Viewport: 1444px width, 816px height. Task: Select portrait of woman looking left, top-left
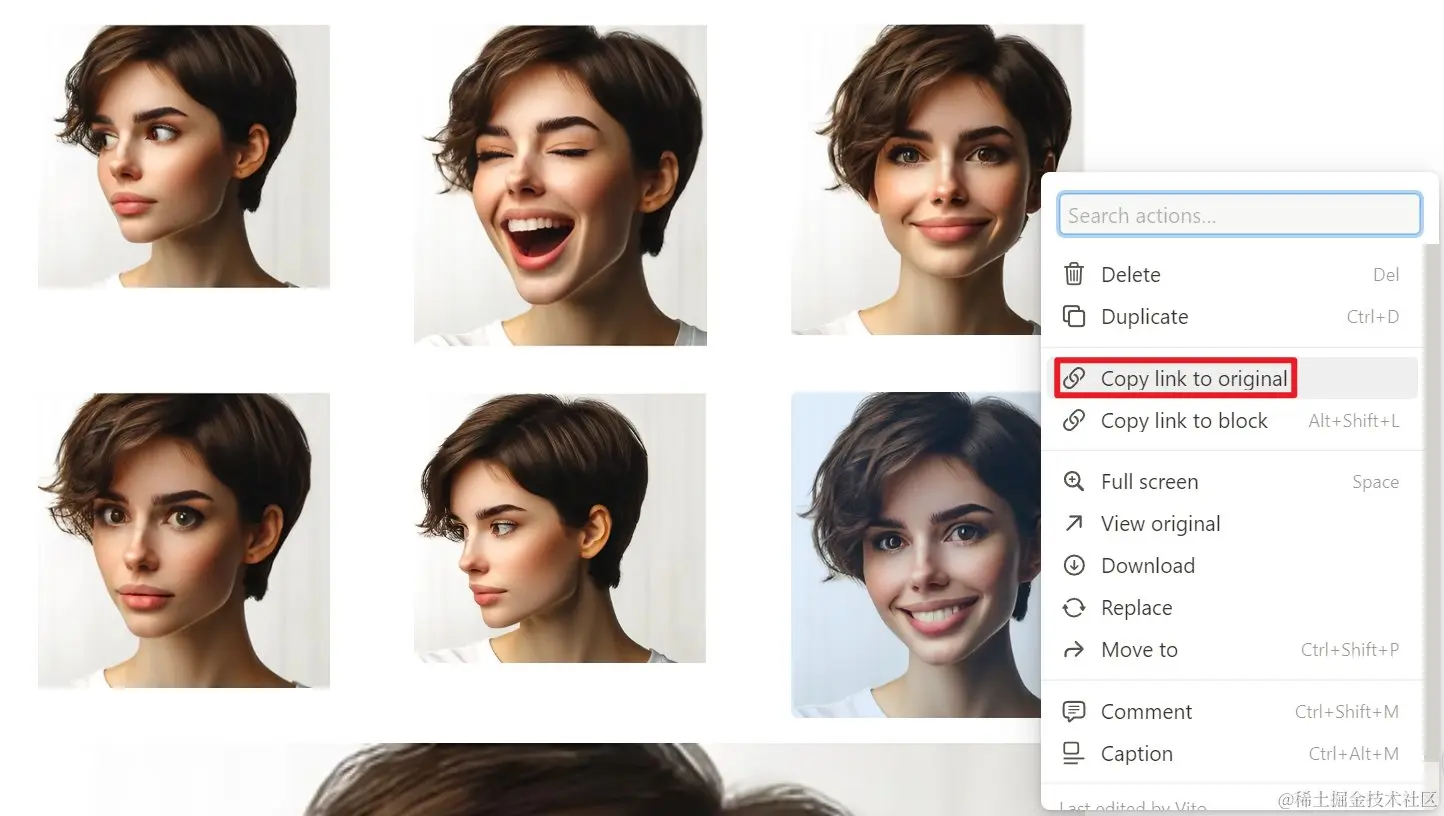184,156
